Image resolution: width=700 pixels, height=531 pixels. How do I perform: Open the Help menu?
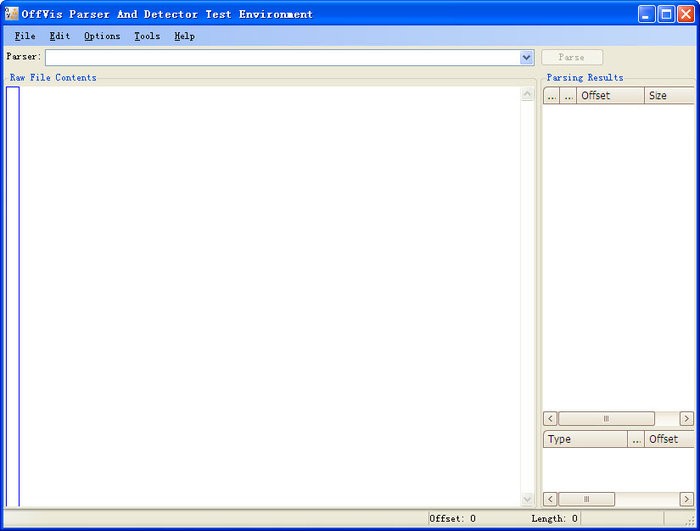[184, 36]
